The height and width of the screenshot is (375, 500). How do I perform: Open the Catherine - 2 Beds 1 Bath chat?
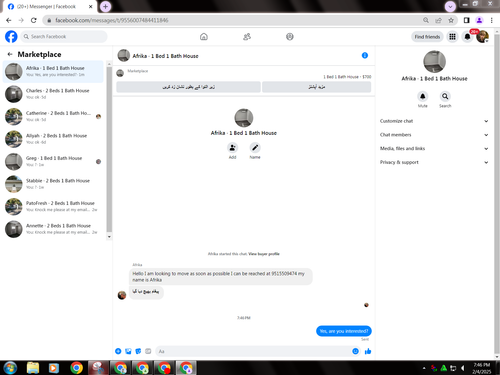[x=53, y=116]
